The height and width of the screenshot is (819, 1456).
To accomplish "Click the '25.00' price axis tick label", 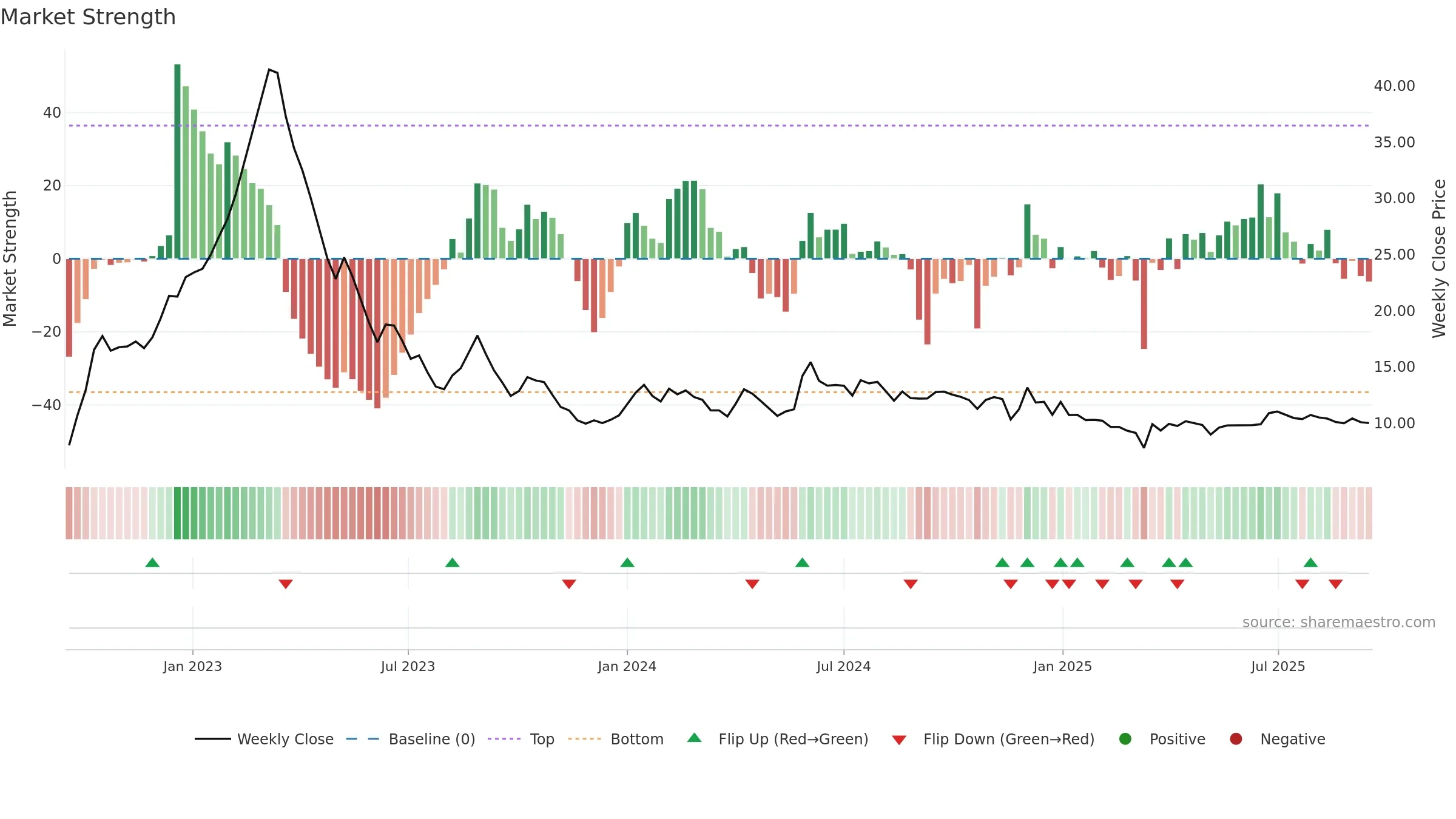I will [x=1394, y=255].
